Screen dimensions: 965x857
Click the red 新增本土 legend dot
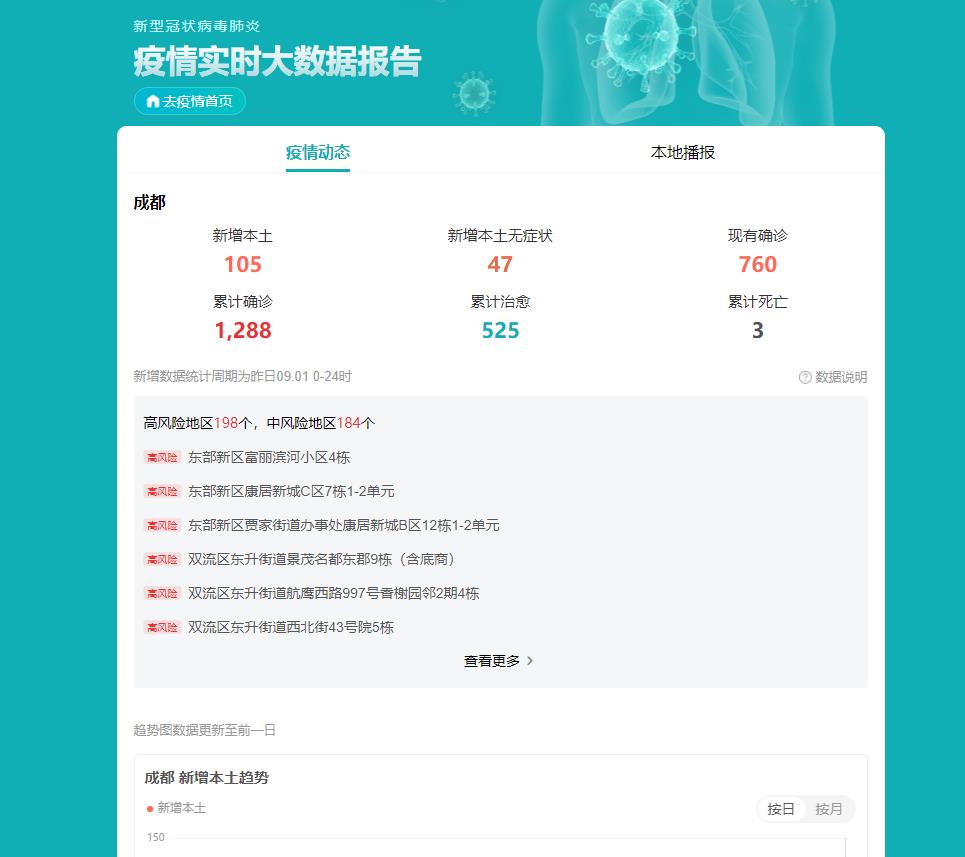point(150,808)
